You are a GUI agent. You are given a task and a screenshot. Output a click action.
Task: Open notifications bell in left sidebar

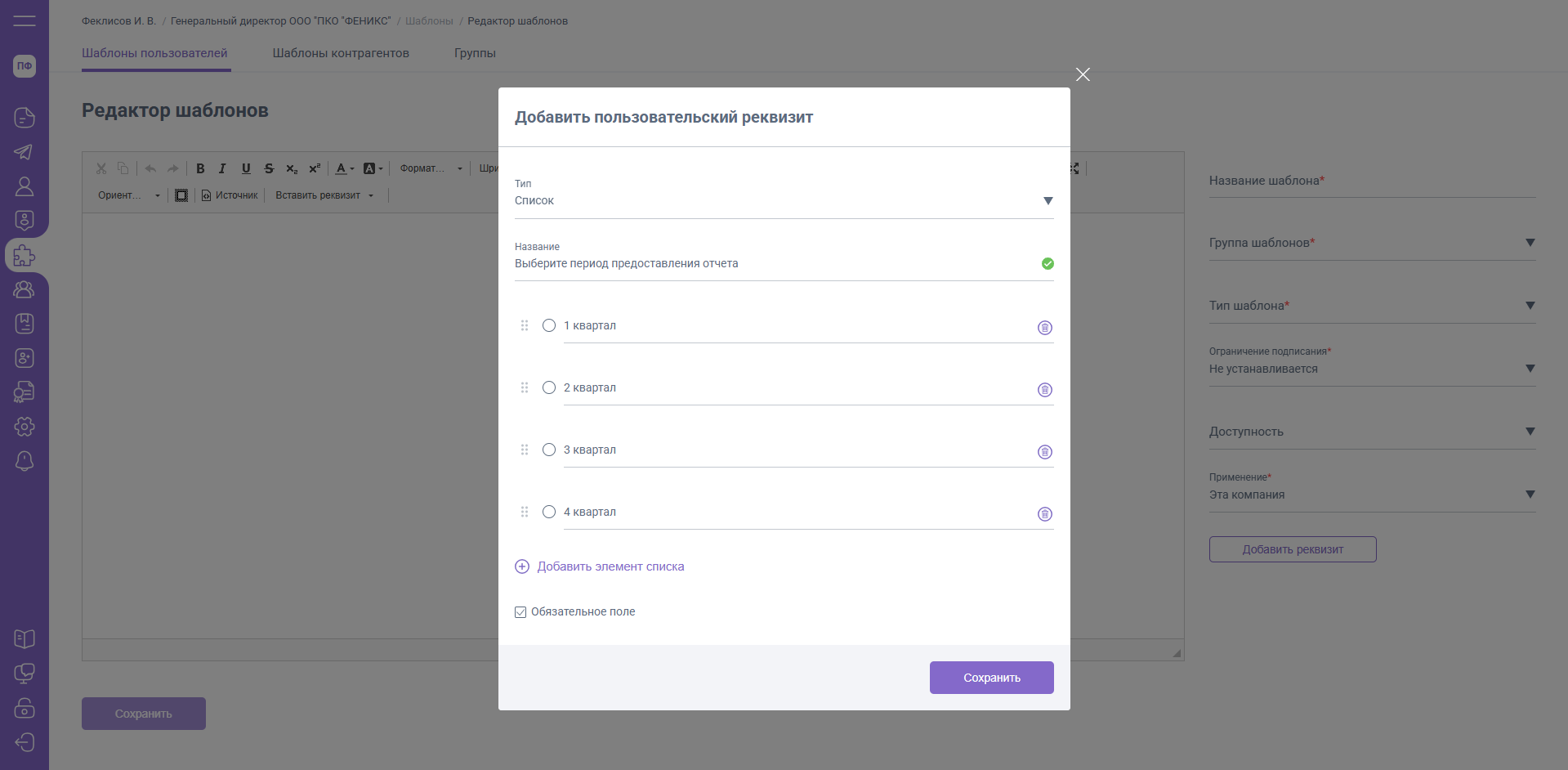point(25,461)
